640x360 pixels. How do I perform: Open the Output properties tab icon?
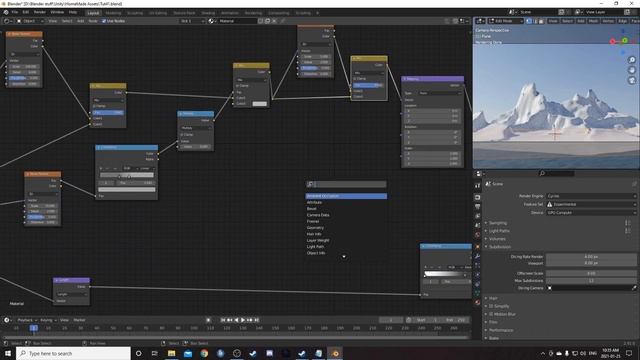point(478,207)
